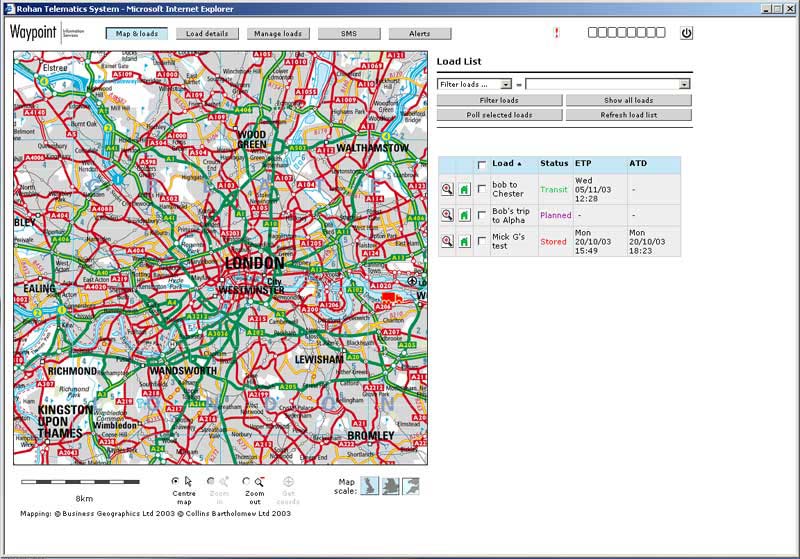The height and width of the screenshot is (559, 800).
Task: Open the 'Filter loads ...' dropdown
Action: click(x=475, y=85)
